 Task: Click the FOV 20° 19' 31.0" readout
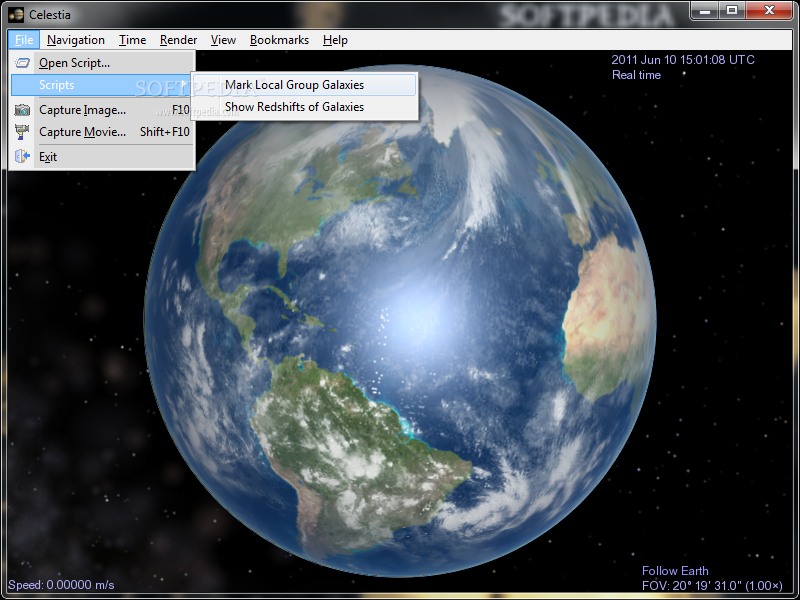[x=712, y=585]
